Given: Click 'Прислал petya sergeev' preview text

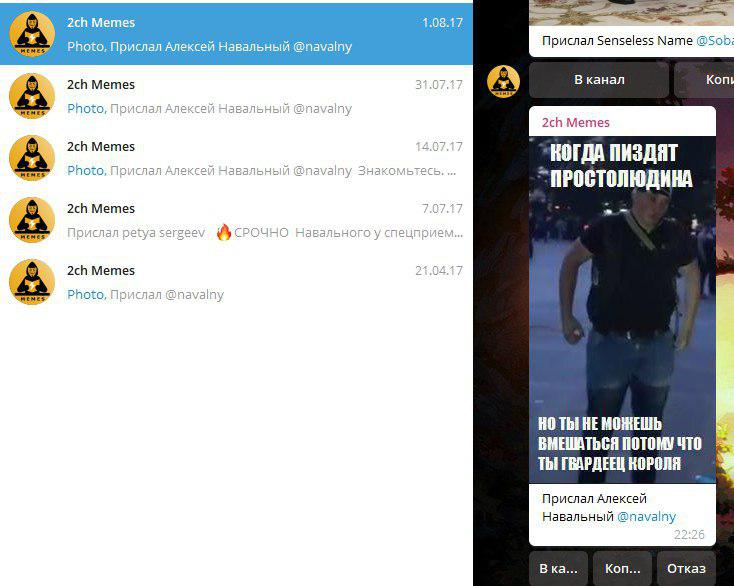Looking at the screenshot, I should (x=136, y=233).
